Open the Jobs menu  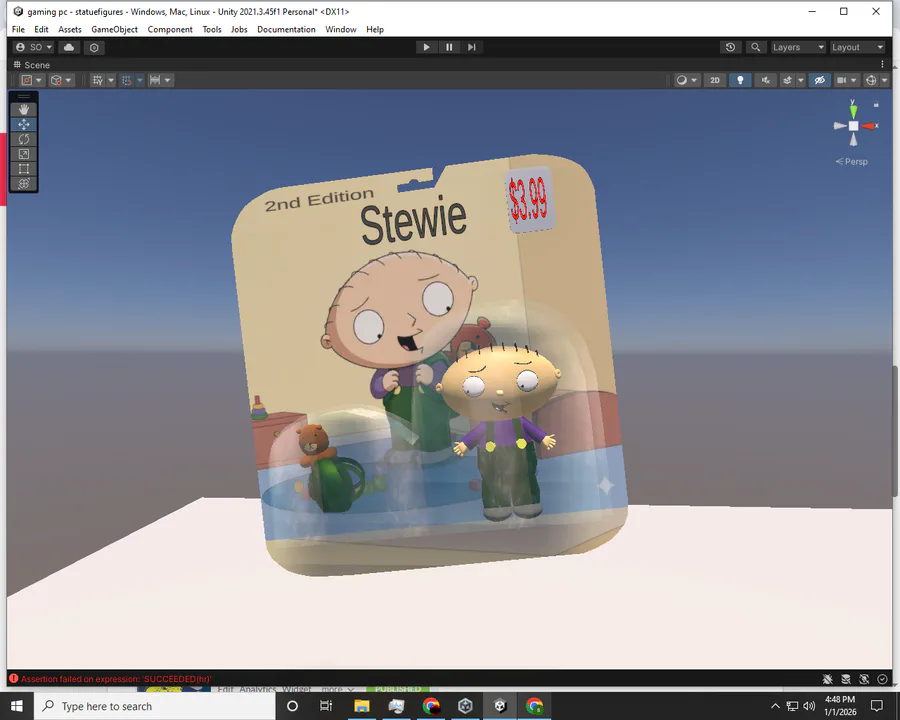[x=239, y=29]
